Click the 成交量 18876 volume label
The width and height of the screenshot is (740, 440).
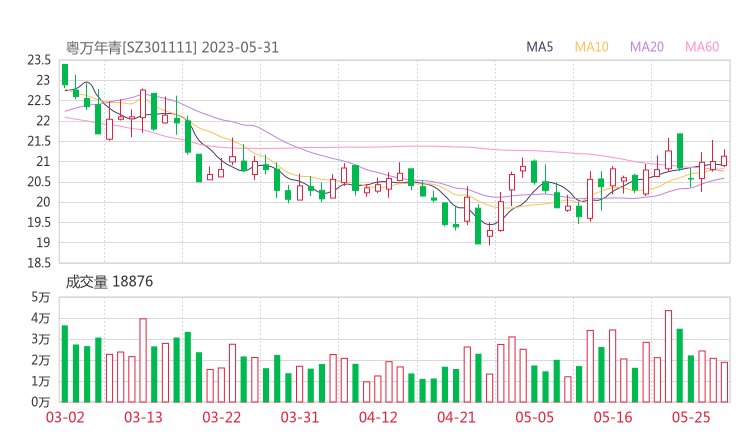tap(109, 282)
